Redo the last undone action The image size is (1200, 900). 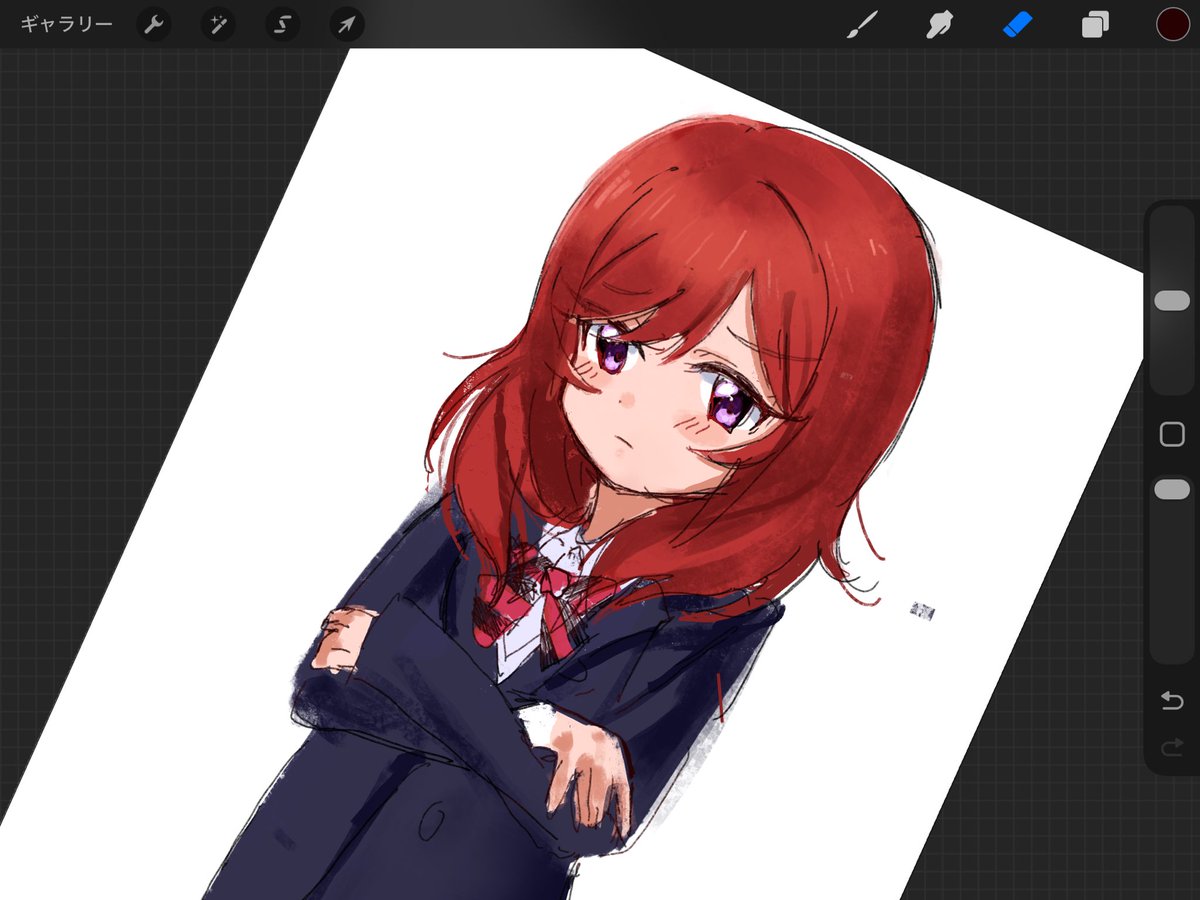click(1172, 747)
